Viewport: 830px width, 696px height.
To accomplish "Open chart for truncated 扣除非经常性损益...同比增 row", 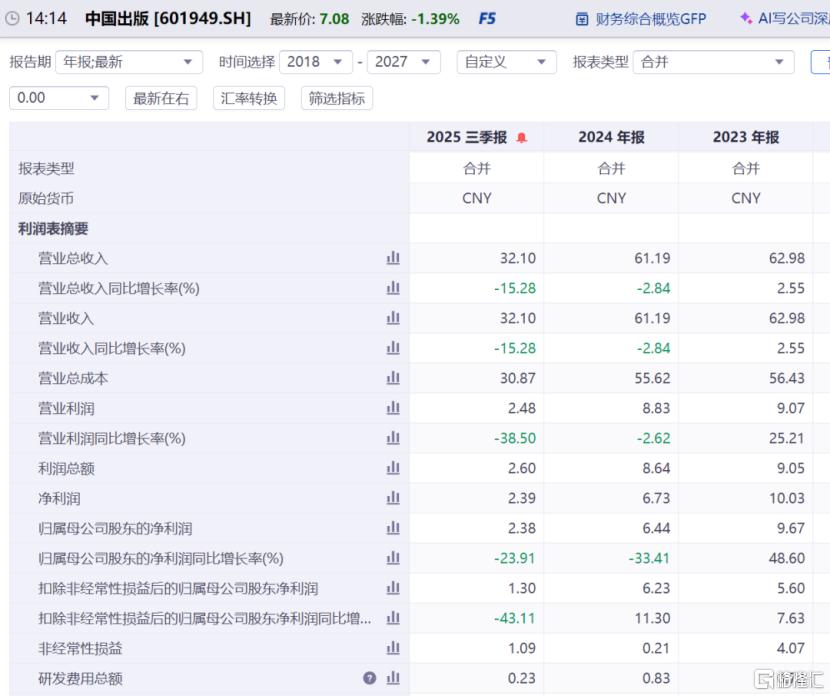I will (x=393, y=618).
